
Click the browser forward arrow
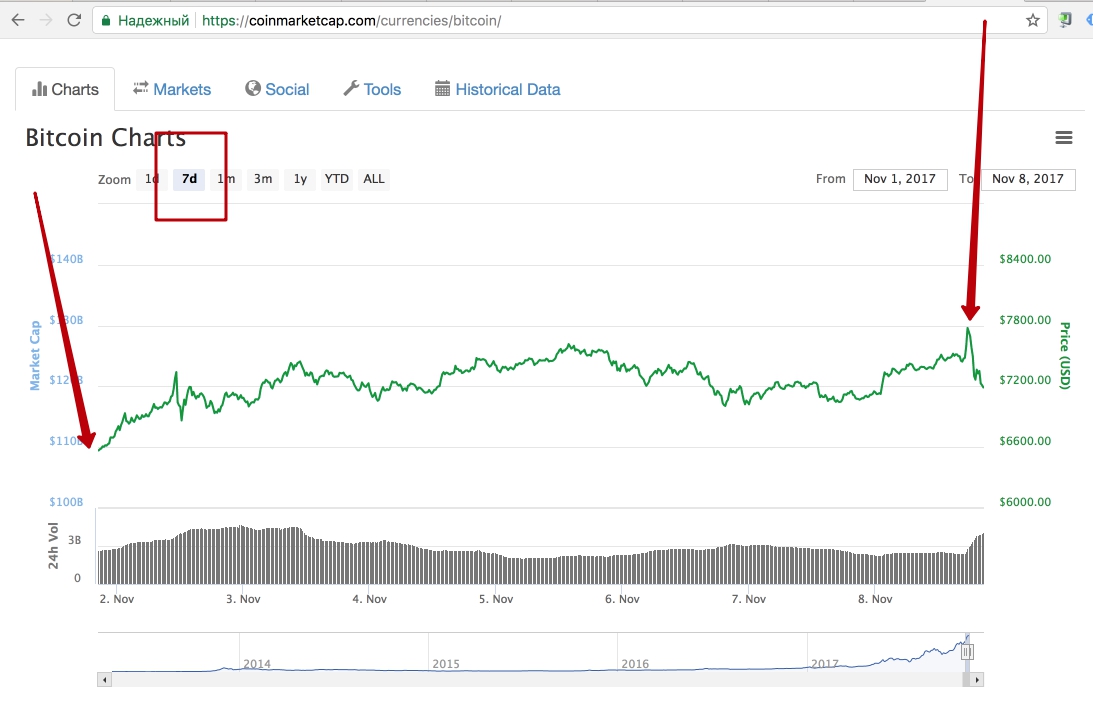coord(46,20)
